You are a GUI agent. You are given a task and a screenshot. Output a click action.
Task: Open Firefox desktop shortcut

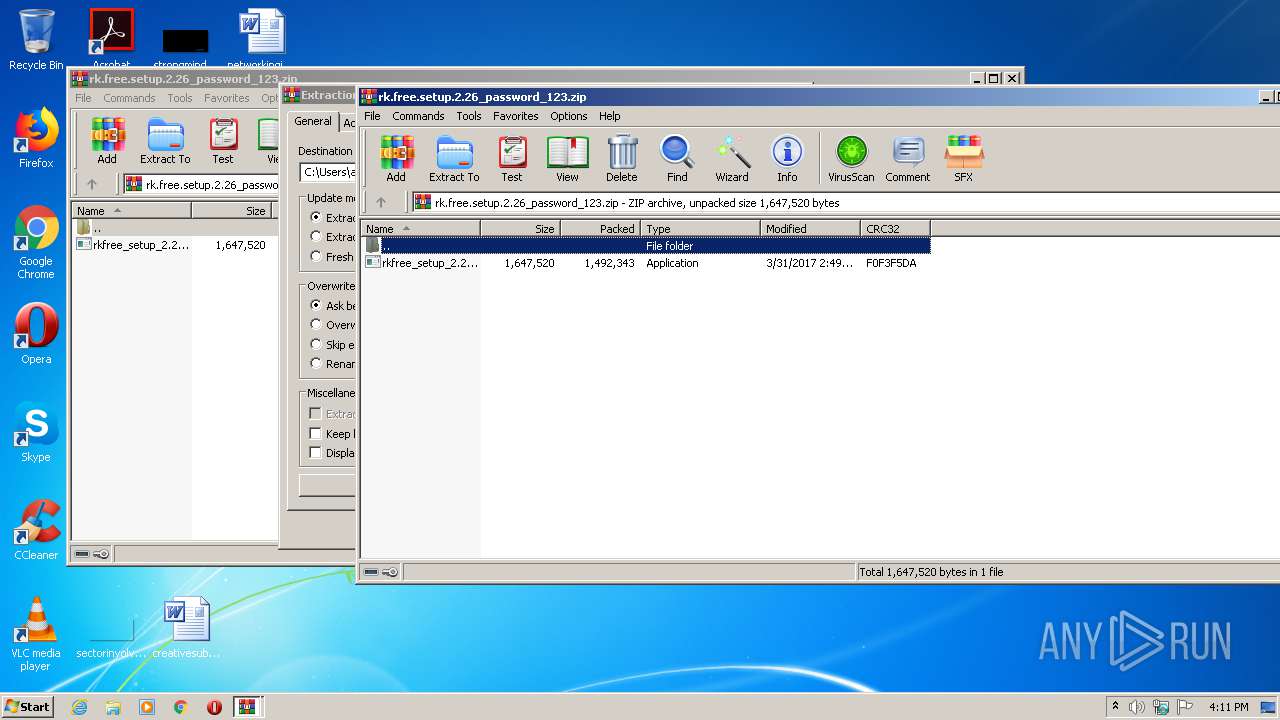pos(36,138)
